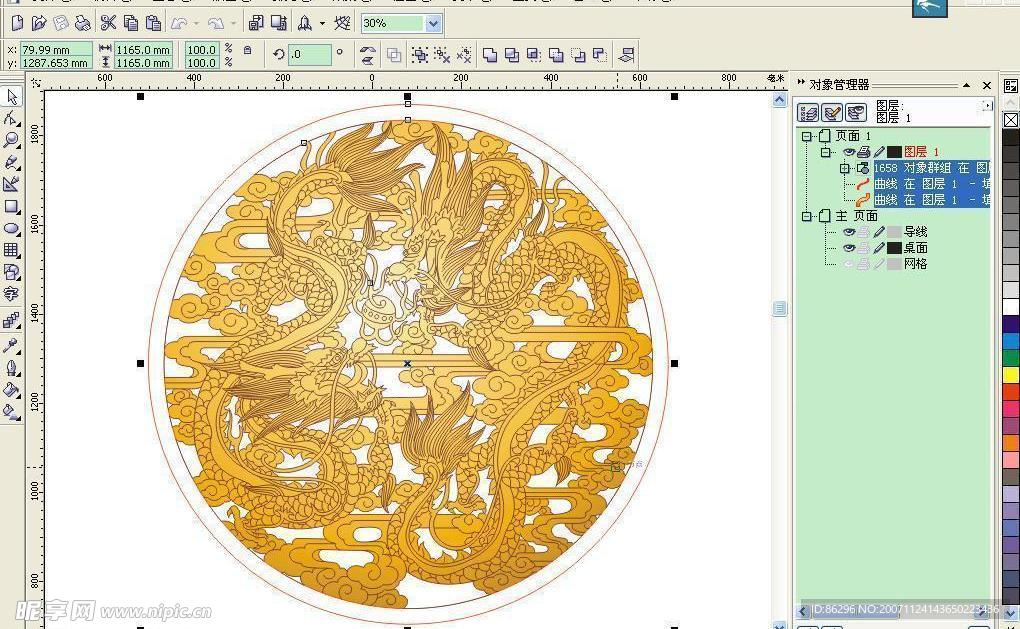Close the 对象管理器 docker panel
Screen dimensions: 1020x629
pos(987,85)
